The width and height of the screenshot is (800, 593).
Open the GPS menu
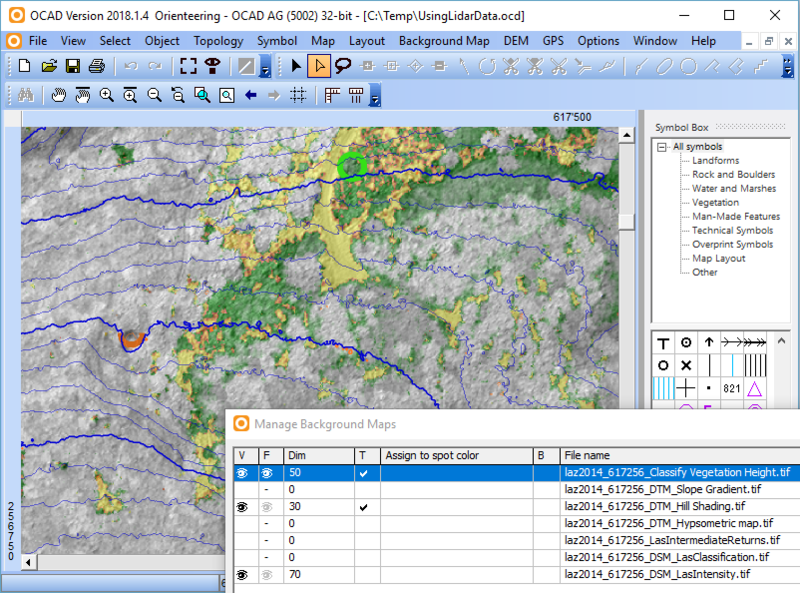553,41
